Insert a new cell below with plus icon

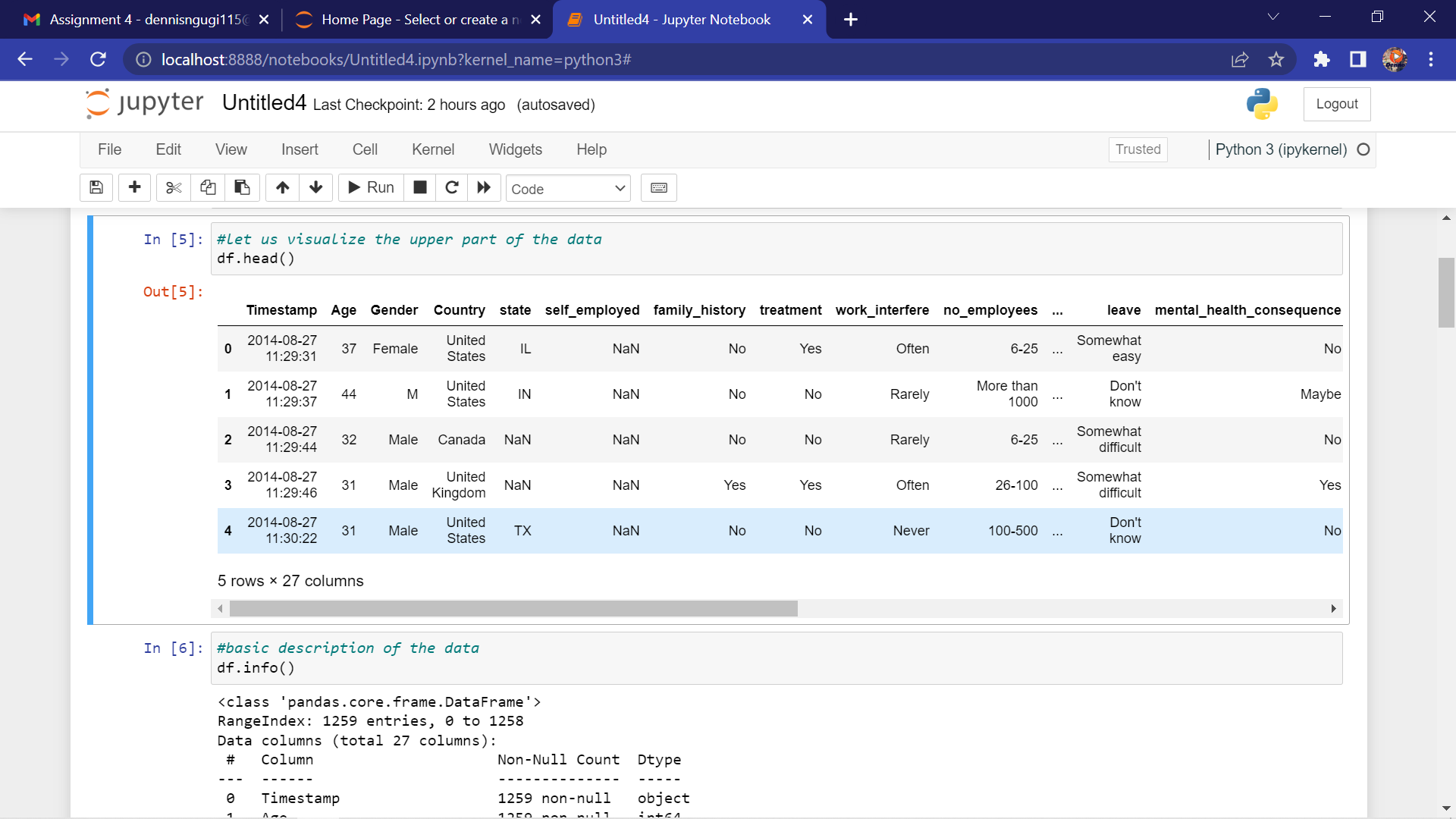[x=134, y=187]
